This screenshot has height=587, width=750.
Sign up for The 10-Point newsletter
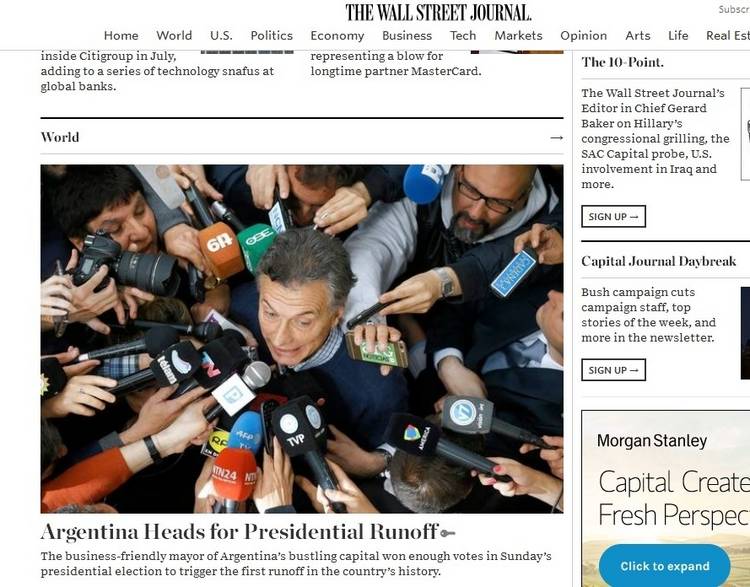[x=613, y=217]
